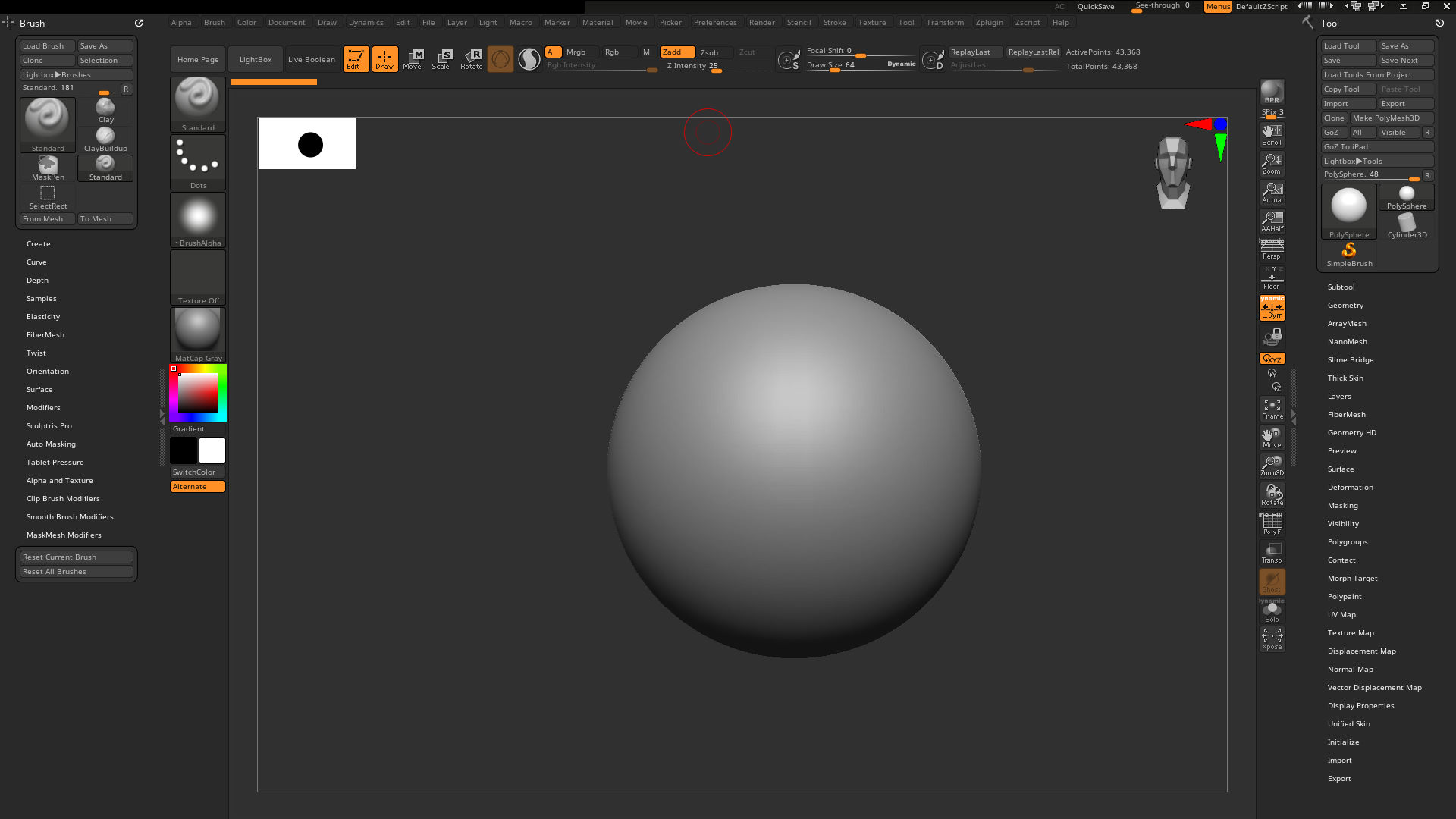This screenshot has height=819, width=1456.
Task: Select the Rotate transform tool icon
Action: (x=471, y=59)
